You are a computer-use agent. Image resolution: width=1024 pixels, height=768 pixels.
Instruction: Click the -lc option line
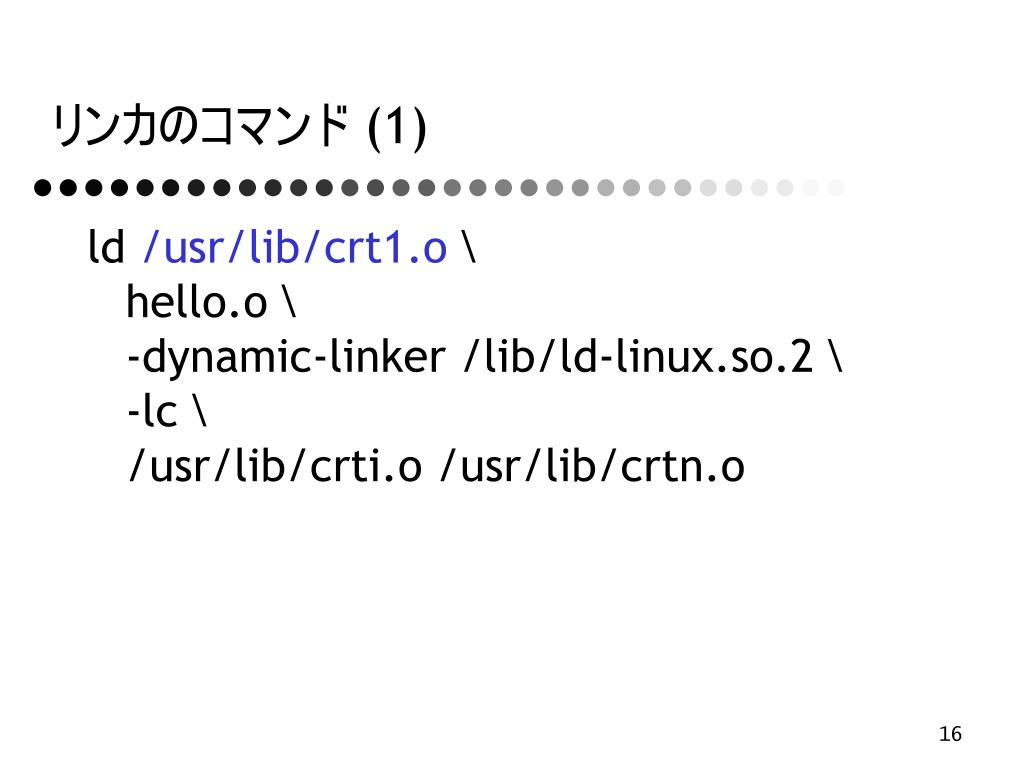[x=167, y=411]
